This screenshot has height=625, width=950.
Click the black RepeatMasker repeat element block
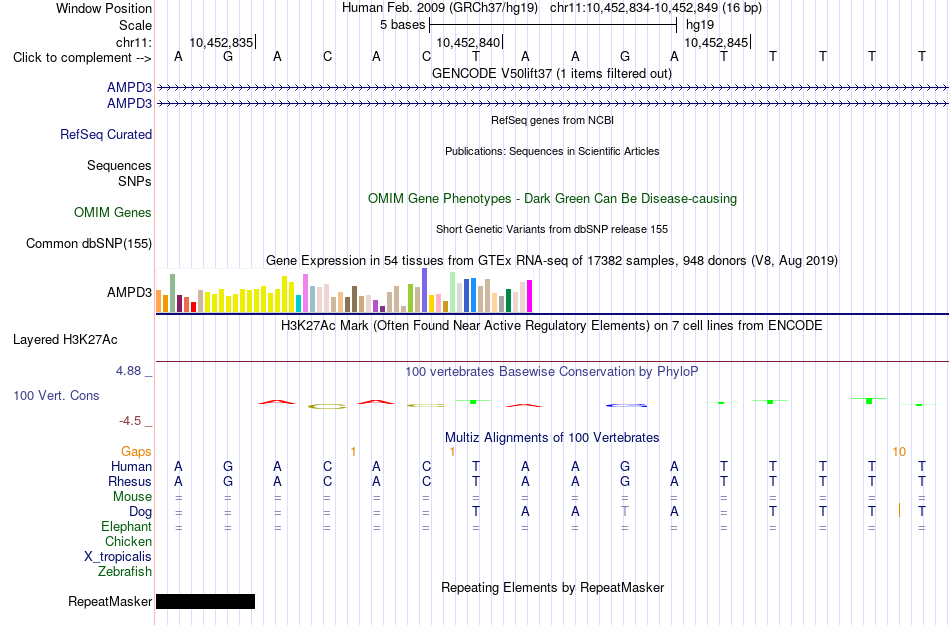point(205,601)
